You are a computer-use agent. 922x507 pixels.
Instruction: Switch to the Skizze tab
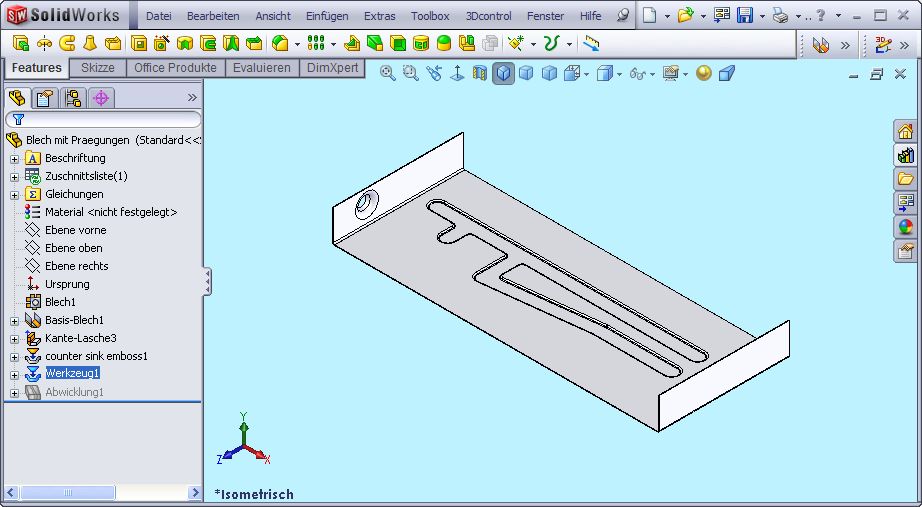pyautogui.click(x=97, y=68)
